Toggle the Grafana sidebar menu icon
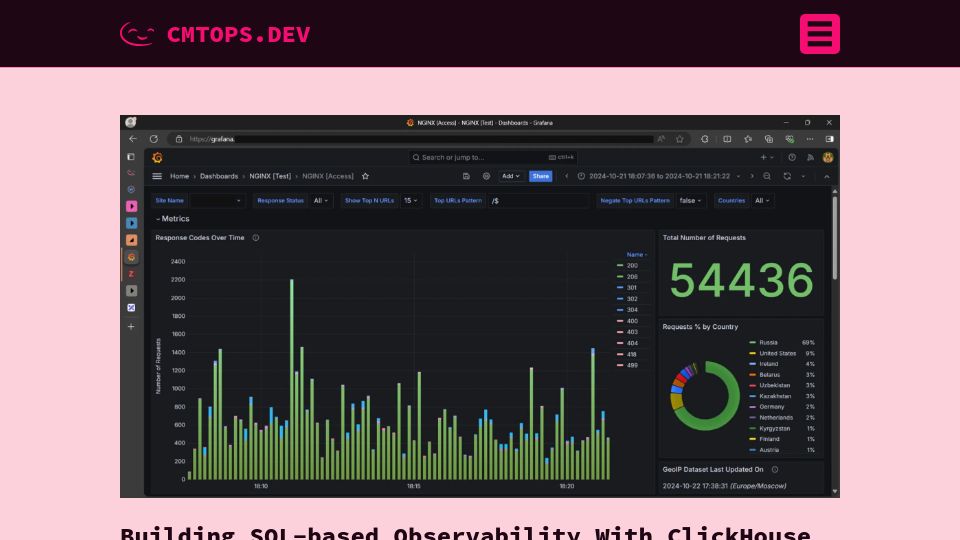960x540 pixels. pos(157,176)
